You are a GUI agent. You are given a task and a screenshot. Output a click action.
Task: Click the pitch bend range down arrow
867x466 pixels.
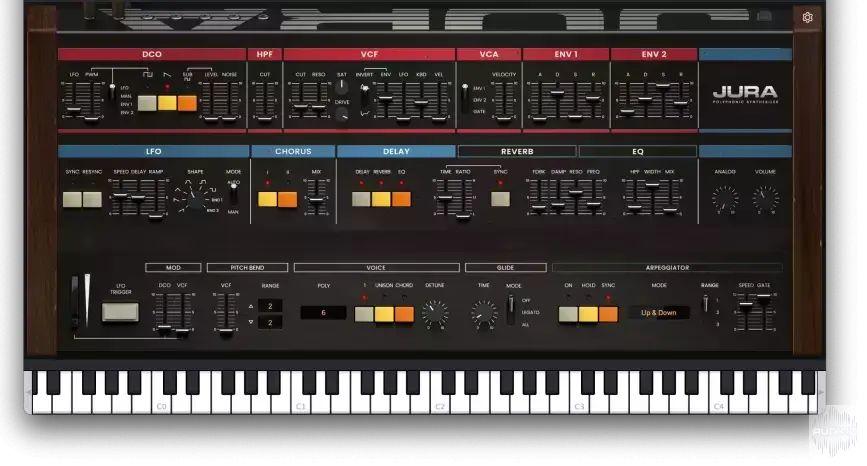251,322
